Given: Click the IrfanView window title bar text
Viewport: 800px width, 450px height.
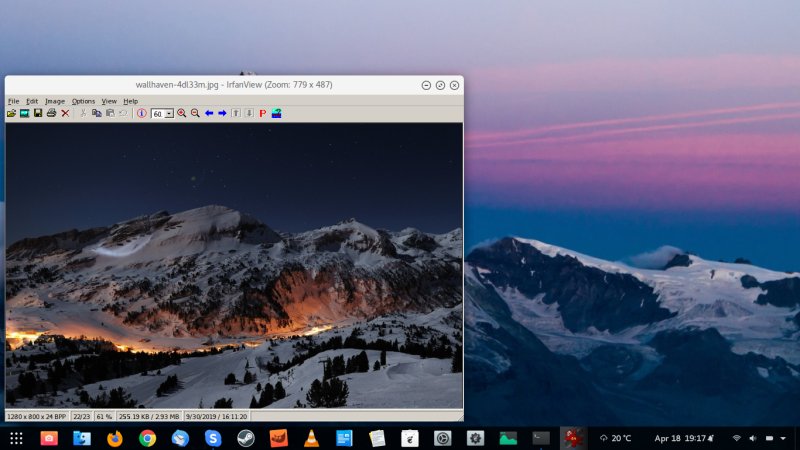Looking at the screenshot, I should click(234, 85).
